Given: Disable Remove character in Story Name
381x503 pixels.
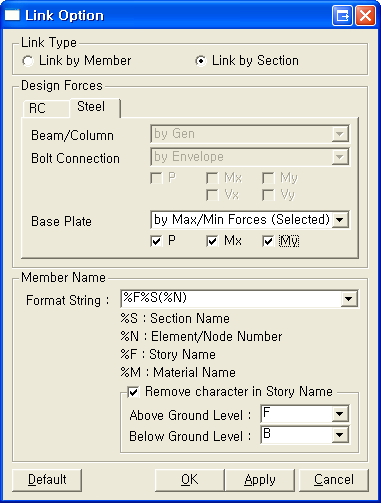Looking at the screenshot, I should click(x=133, y=392).
